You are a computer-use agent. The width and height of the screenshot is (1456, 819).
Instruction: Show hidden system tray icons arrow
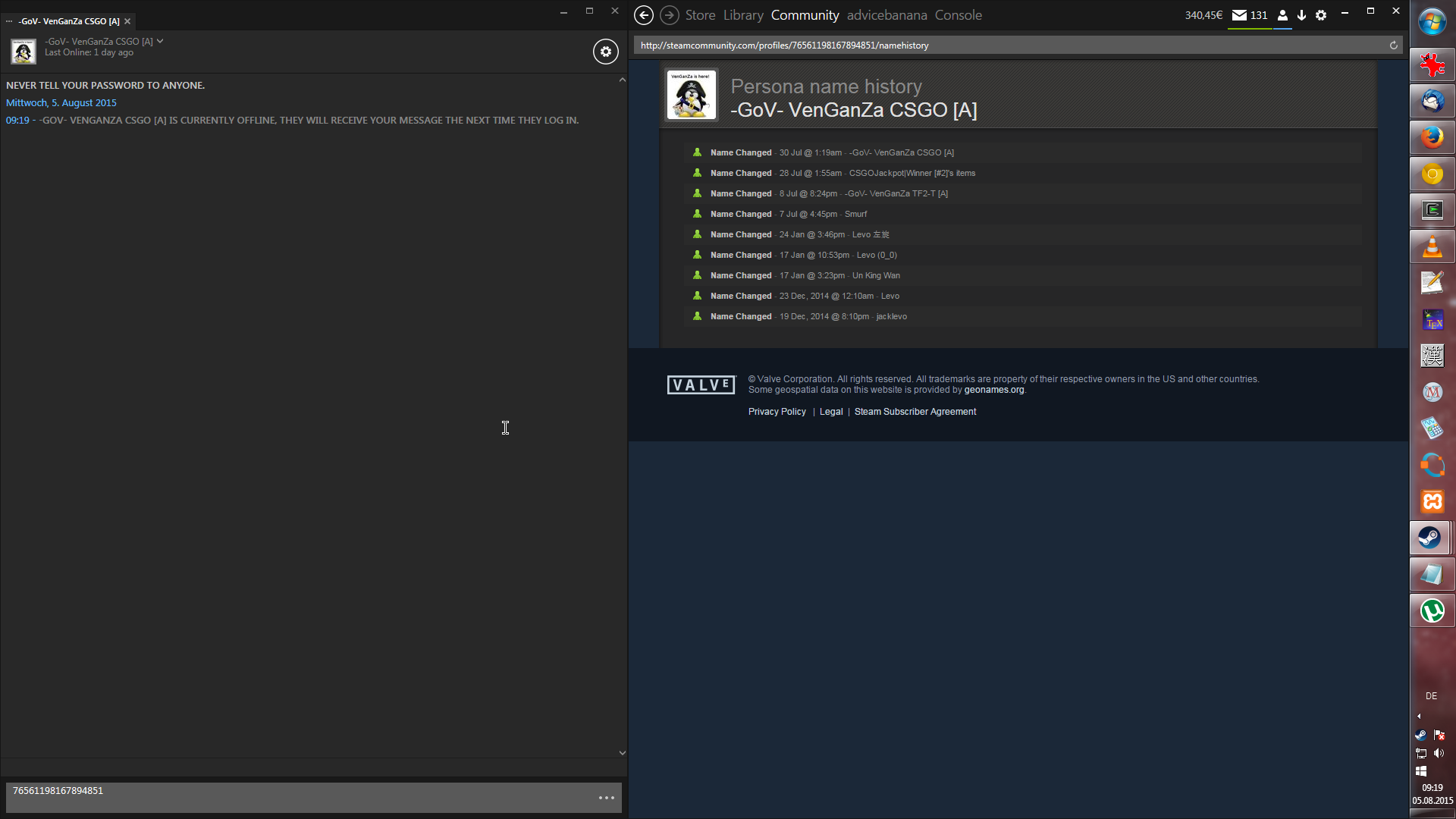[x=1419, y=716]
